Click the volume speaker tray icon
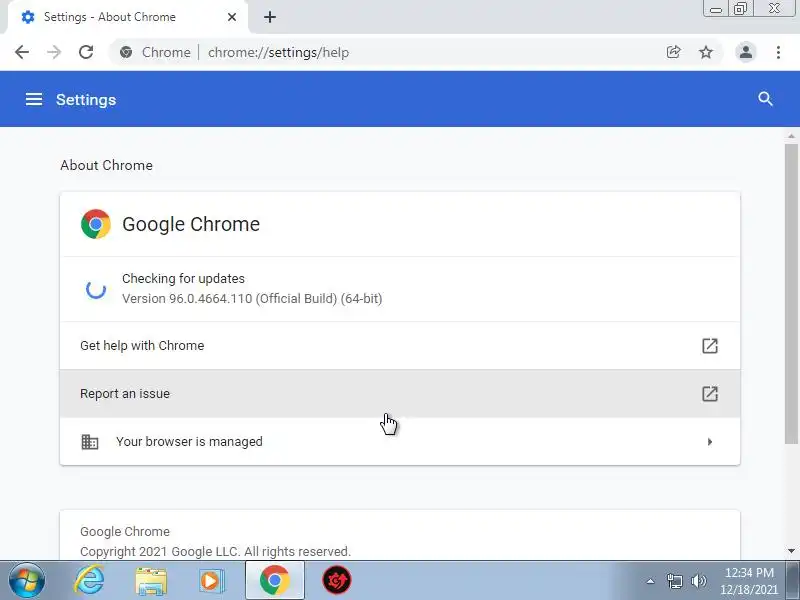 [698, 581]
